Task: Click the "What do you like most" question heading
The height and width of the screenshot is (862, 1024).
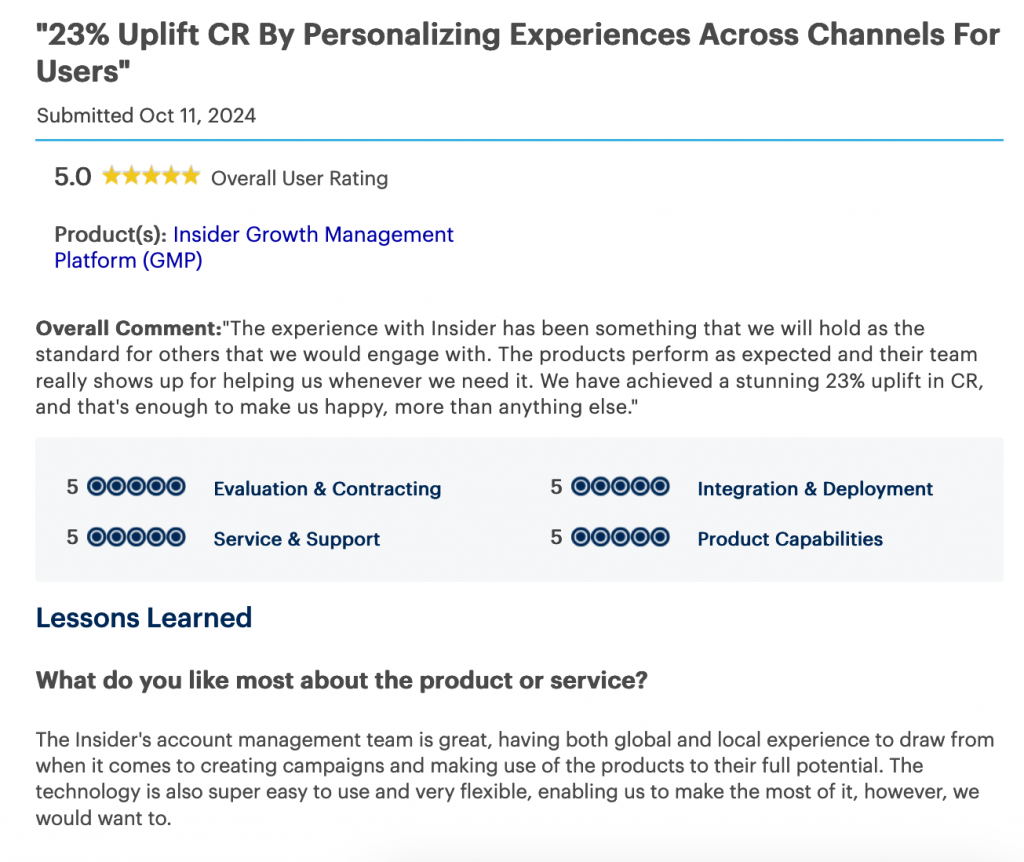Action: 341,681
